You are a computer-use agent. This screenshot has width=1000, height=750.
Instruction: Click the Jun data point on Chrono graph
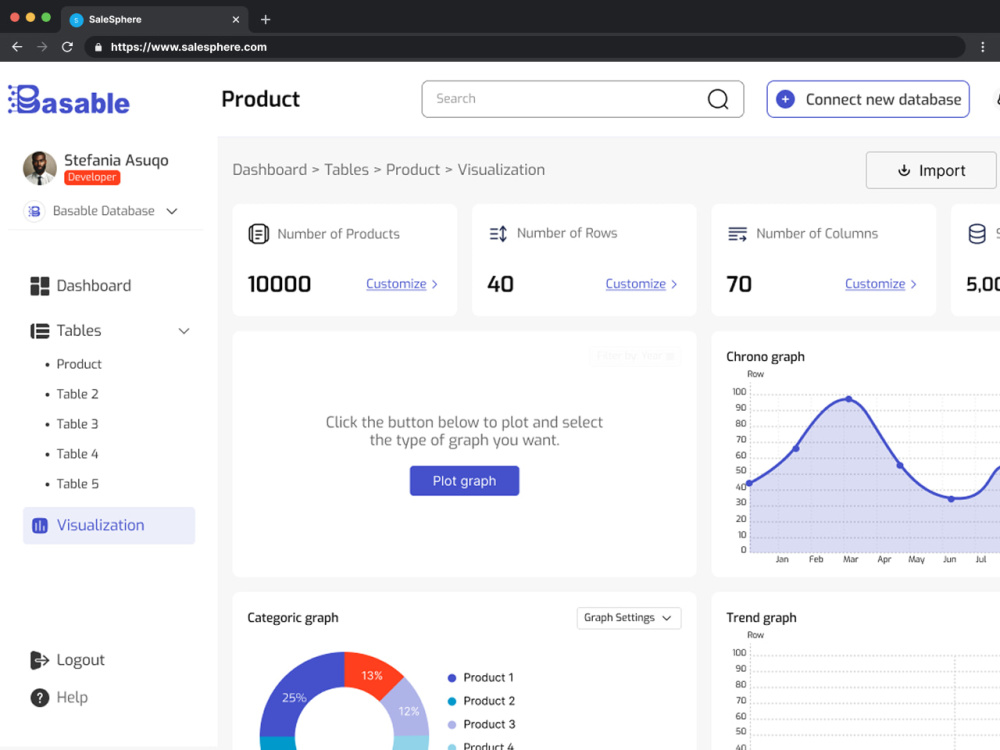(x=950, y=499)
